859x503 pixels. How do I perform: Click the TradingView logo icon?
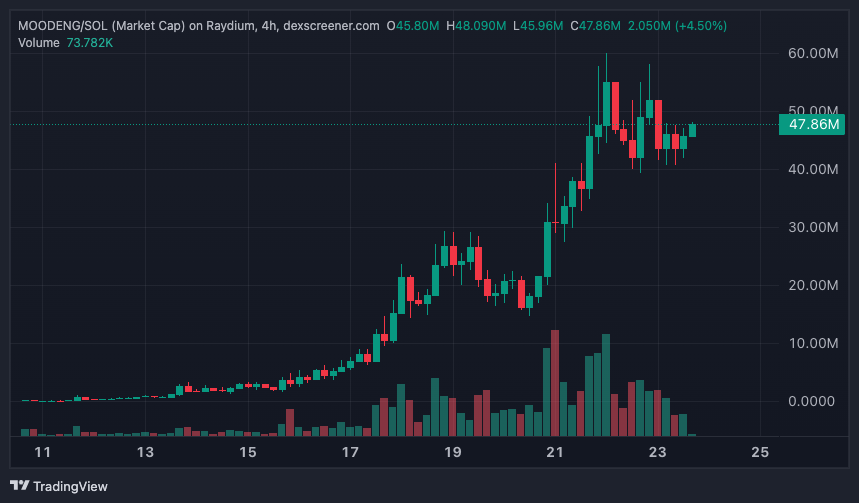point(19,486)
